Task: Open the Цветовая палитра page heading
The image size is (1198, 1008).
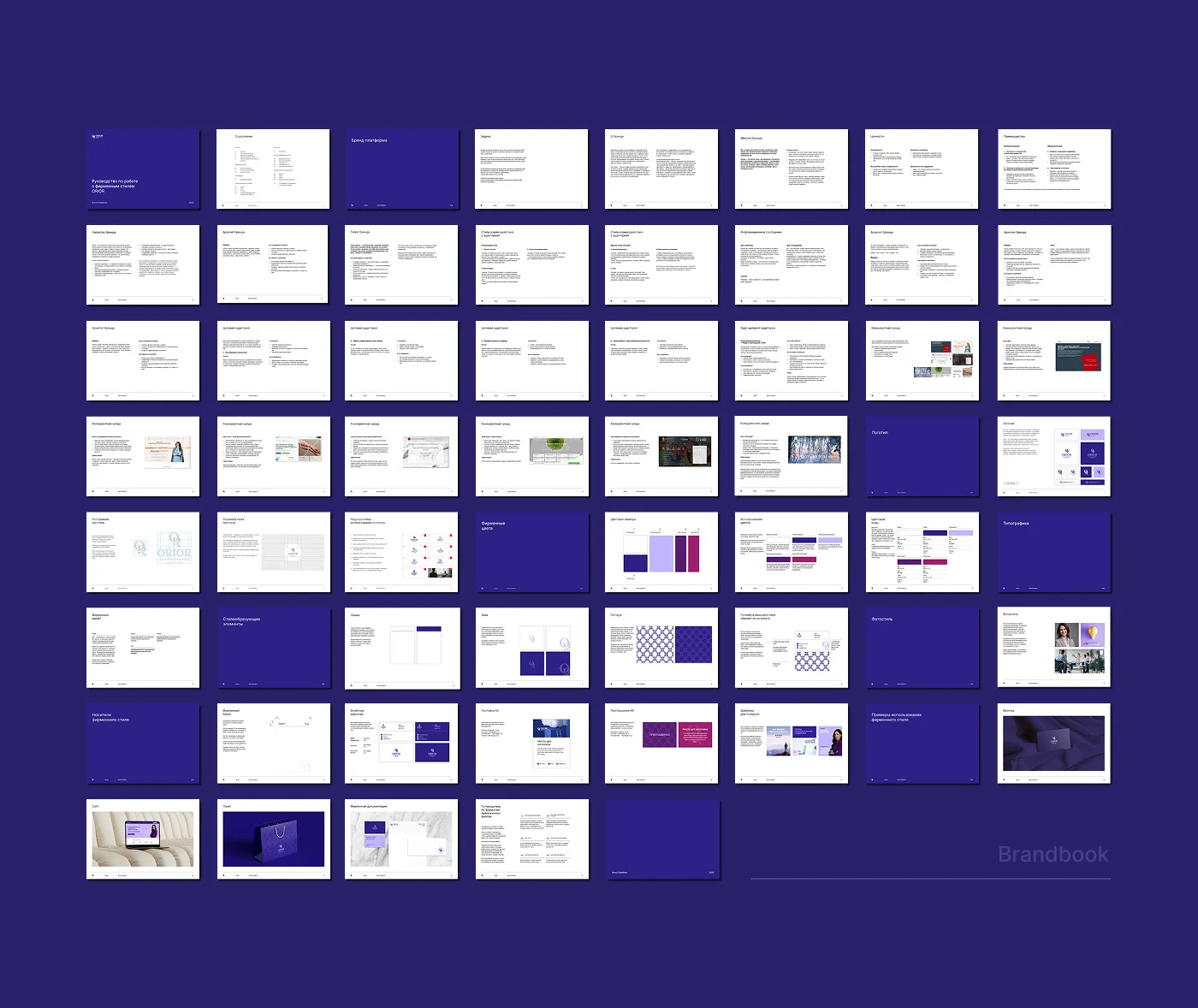Action: coord(623,519)
